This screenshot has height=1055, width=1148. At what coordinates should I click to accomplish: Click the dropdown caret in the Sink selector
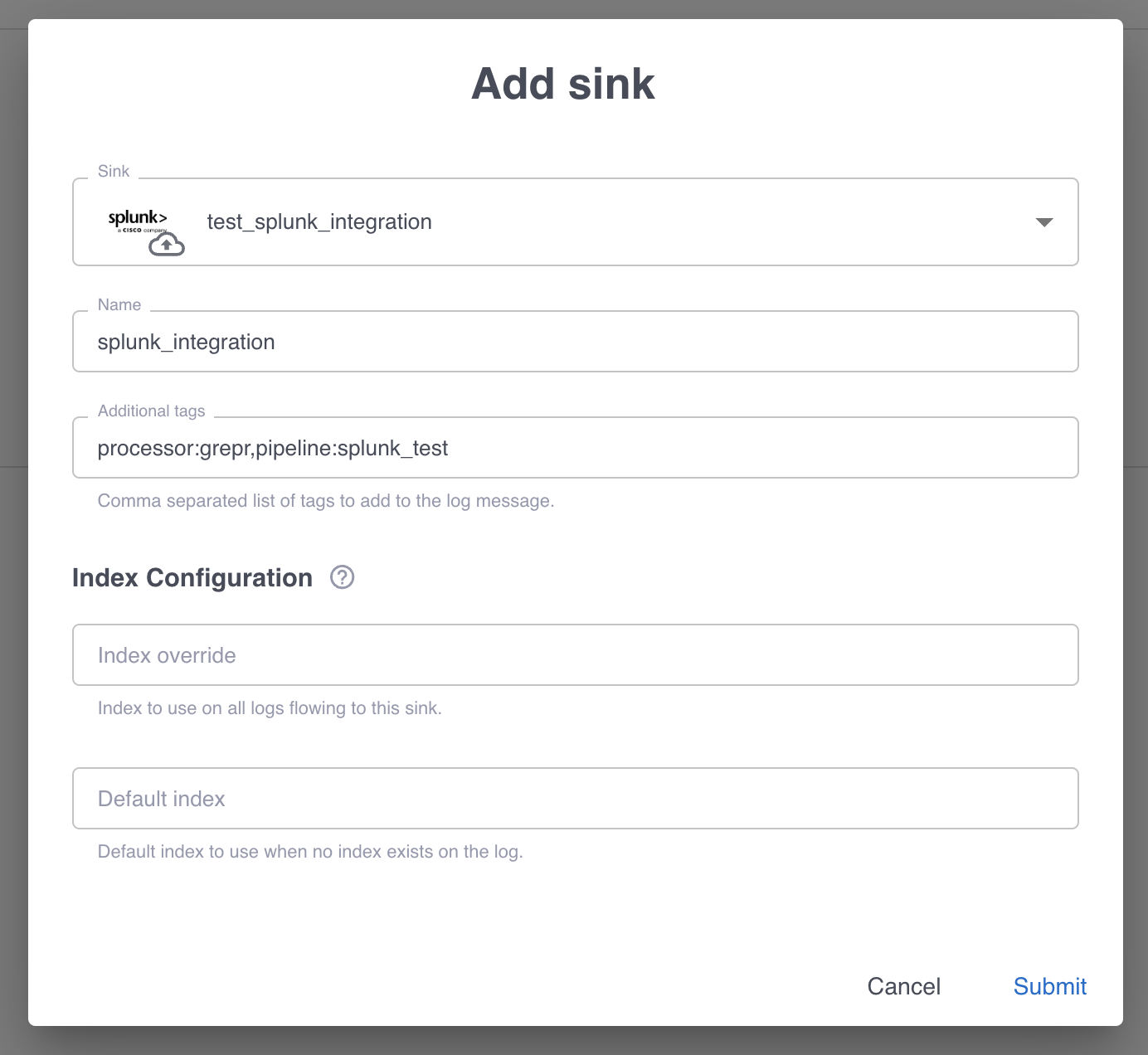tap(1044, 221)
